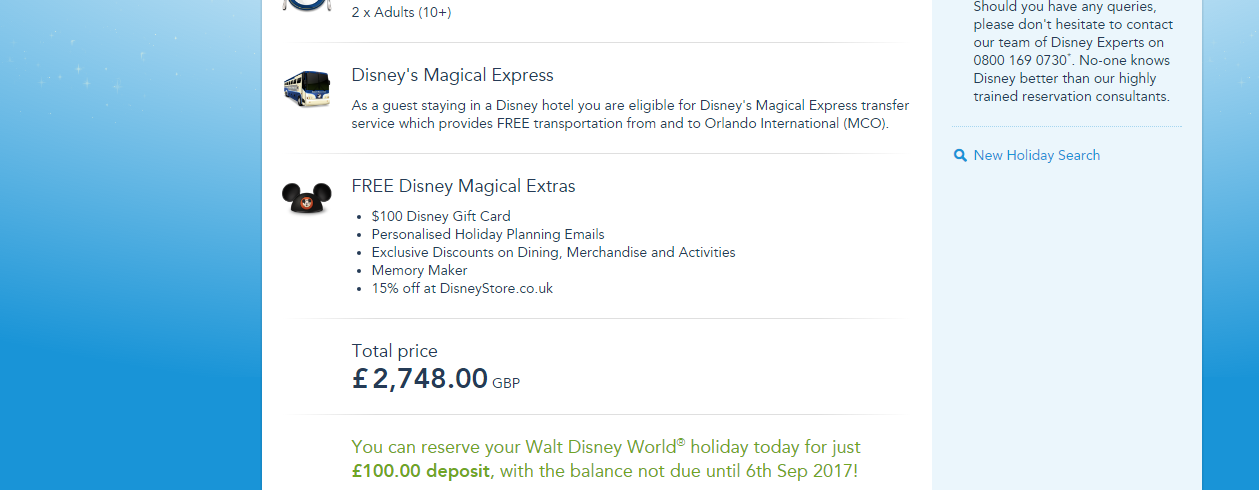Click the £100.00 deposit text

[420, 471]
